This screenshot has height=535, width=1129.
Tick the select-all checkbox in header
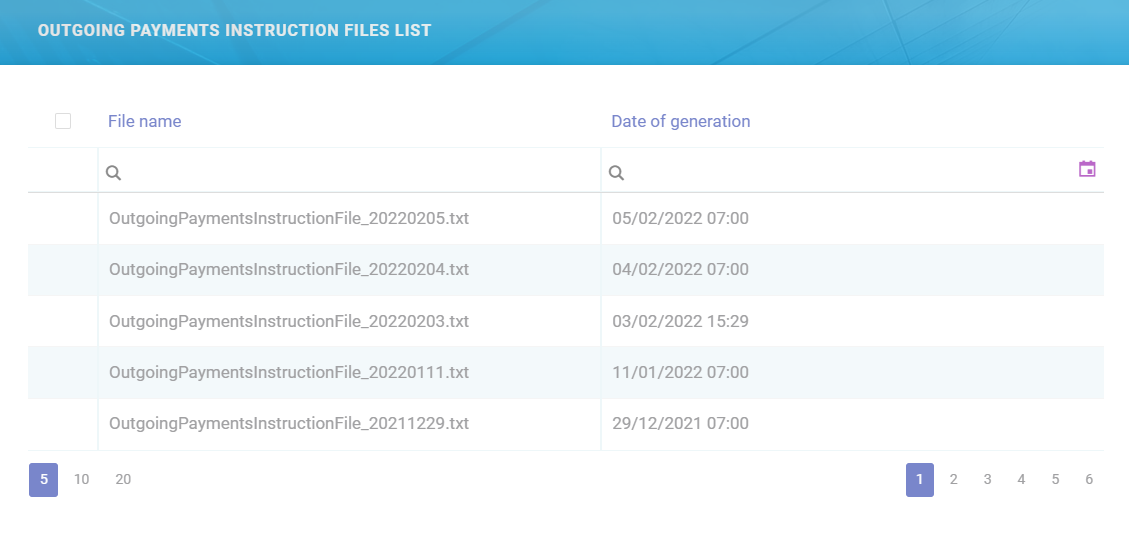tap(63, 121)
